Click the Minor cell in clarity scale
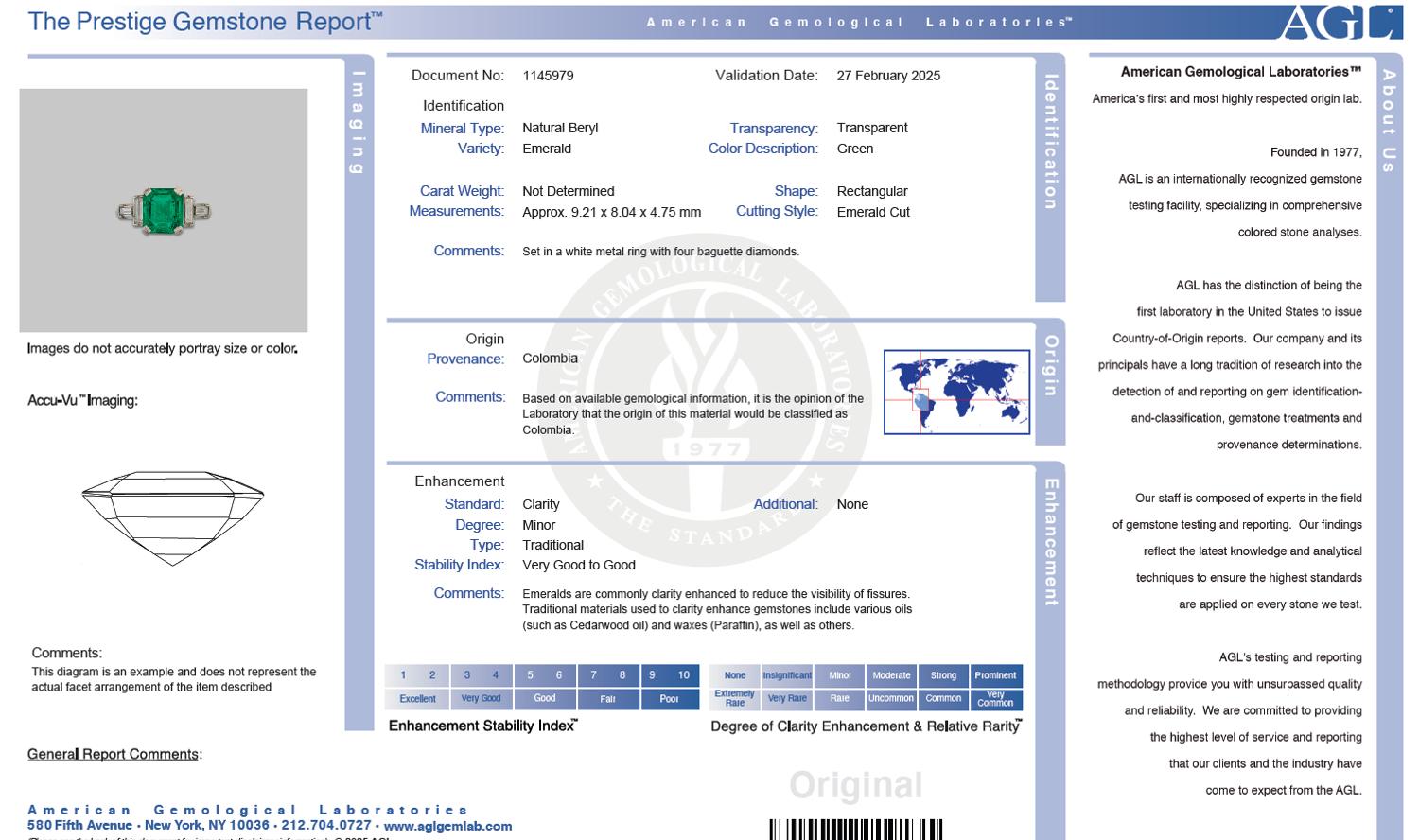 840,675
